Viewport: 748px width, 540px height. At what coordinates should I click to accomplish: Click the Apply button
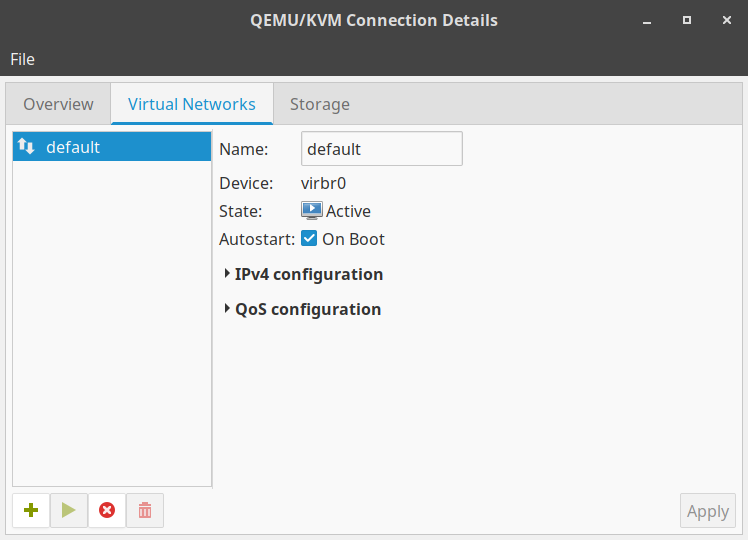tap(707, 511)
